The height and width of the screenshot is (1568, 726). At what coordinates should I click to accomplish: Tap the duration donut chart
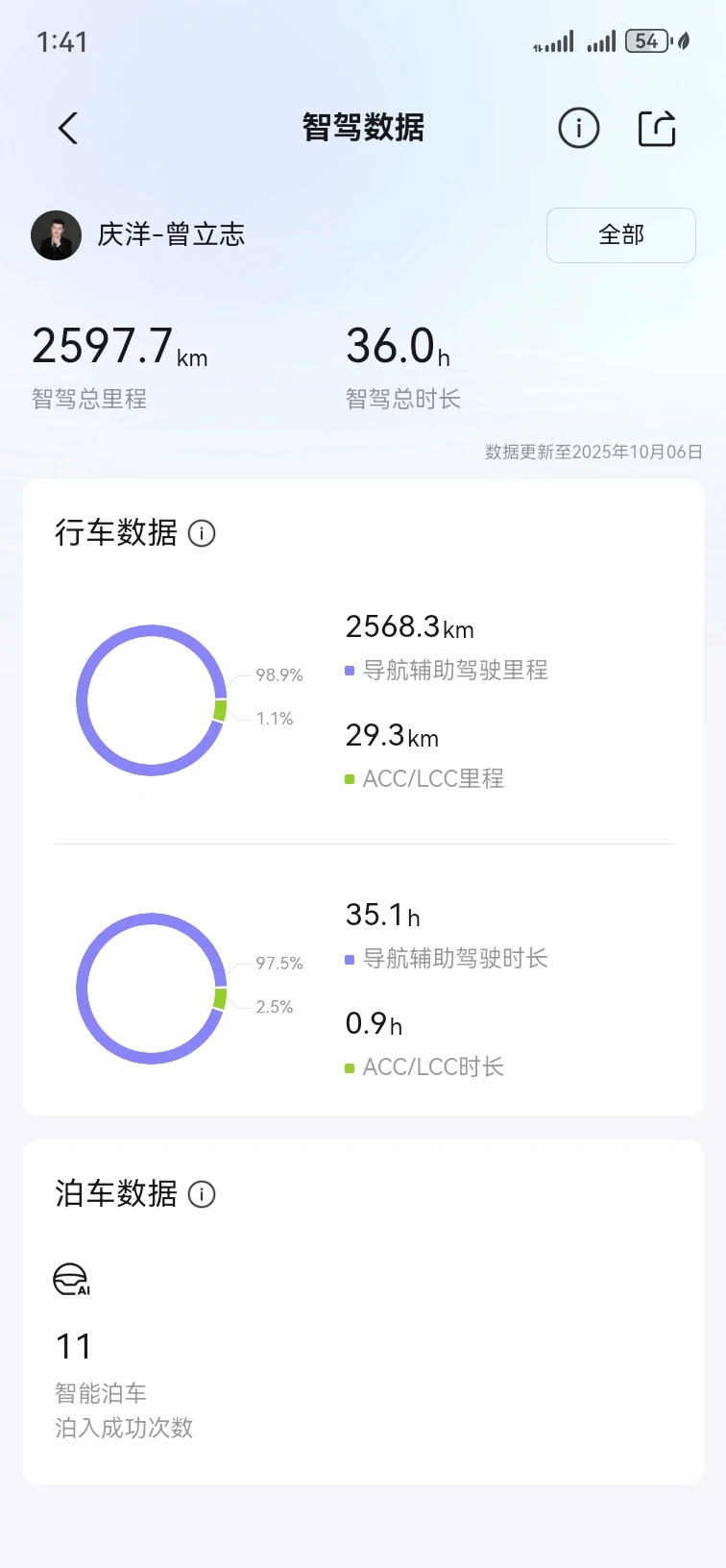pos(152,989)
